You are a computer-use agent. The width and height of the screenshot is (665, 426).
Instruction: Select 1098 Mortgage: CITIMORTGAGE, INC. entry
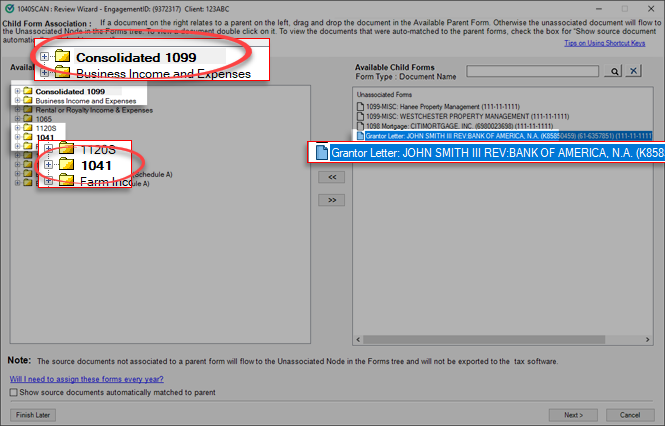pos(459,126)
